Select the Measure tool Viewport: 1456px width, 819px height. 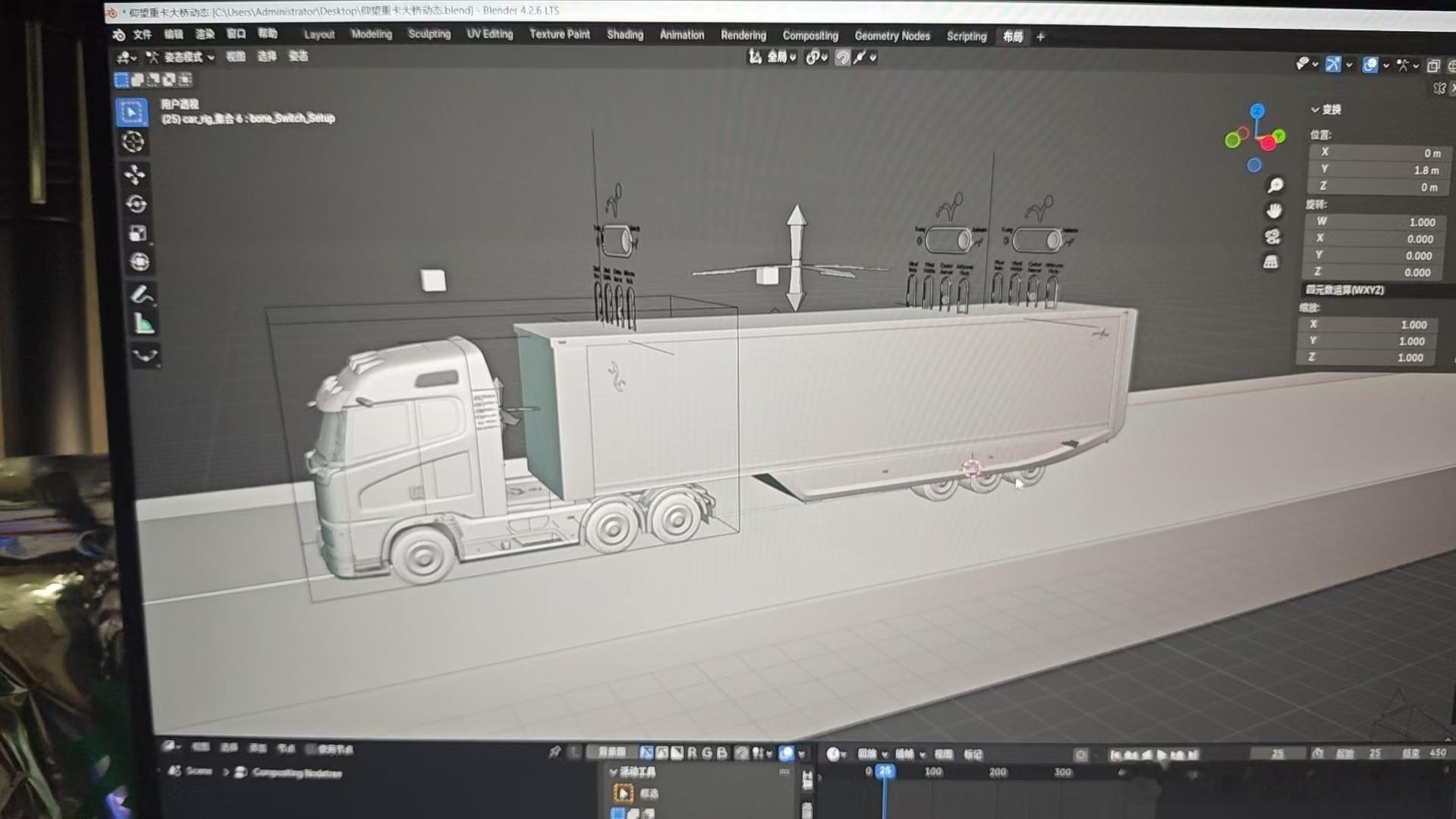pyautogui.click(x=143, y=324)
